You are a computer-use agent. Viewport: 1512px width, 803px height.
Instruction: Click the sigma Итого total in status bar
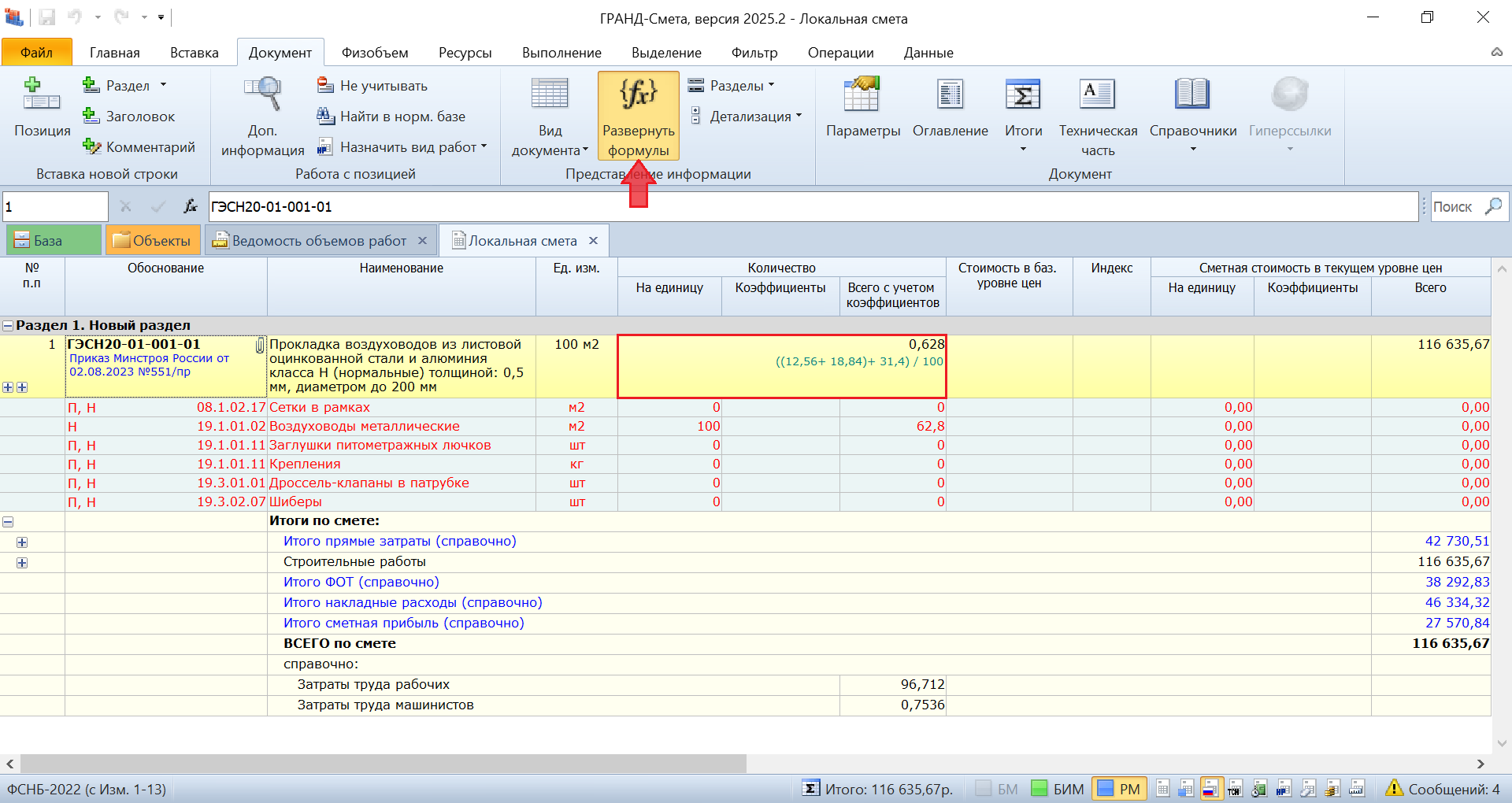coord(877,789)
